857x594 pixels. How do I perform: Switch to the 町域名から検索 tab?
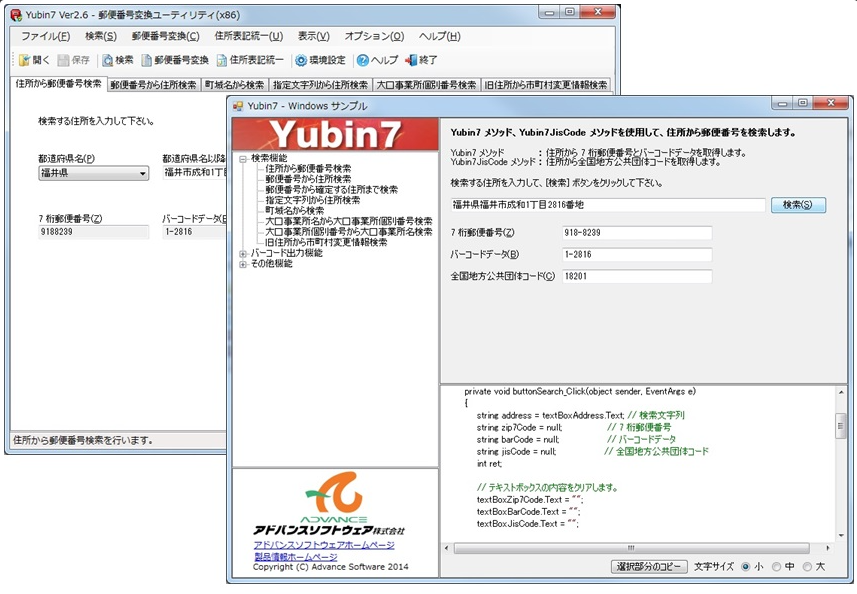235,85
